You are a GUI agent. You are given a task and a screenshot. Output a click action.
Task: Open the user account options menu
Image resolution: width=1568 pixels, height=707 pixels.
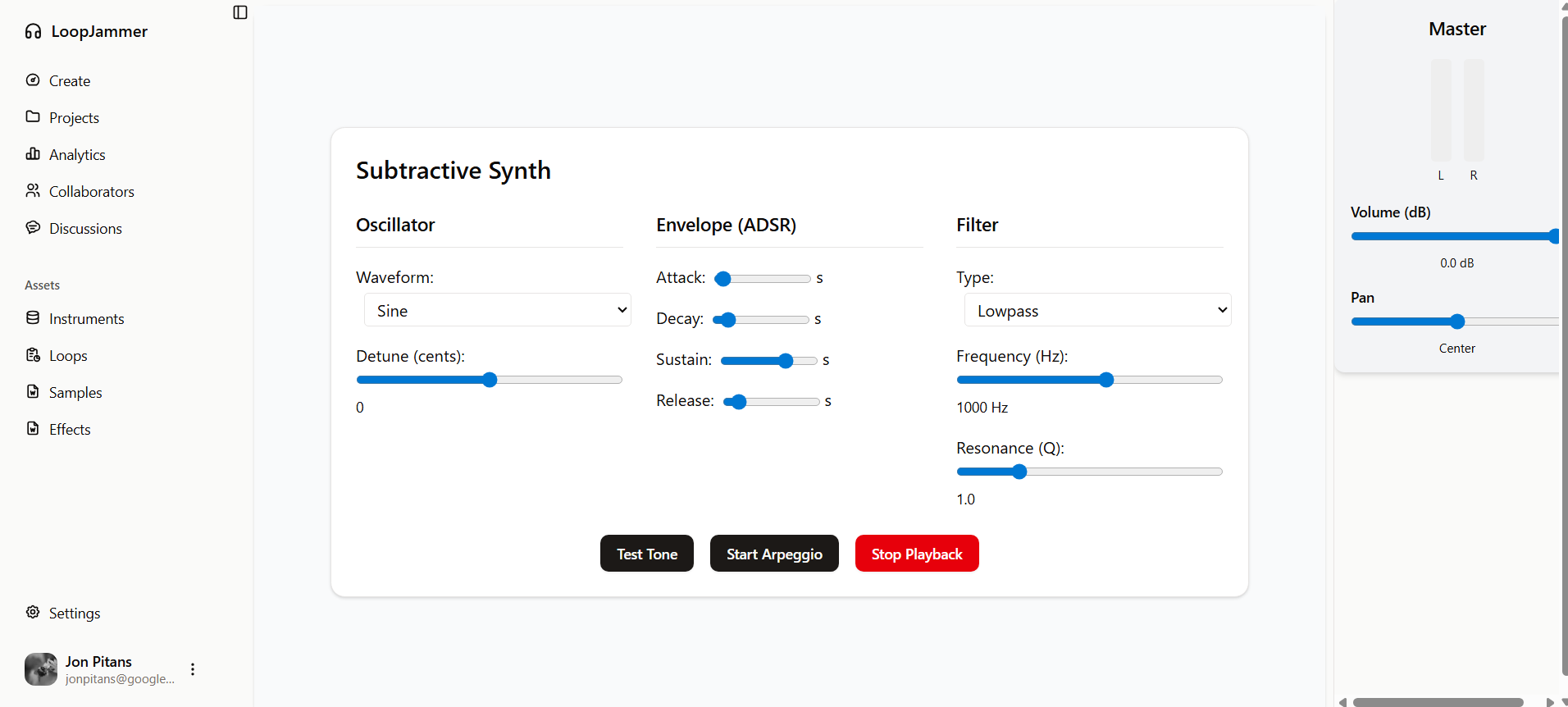click(x=193, y=669)
